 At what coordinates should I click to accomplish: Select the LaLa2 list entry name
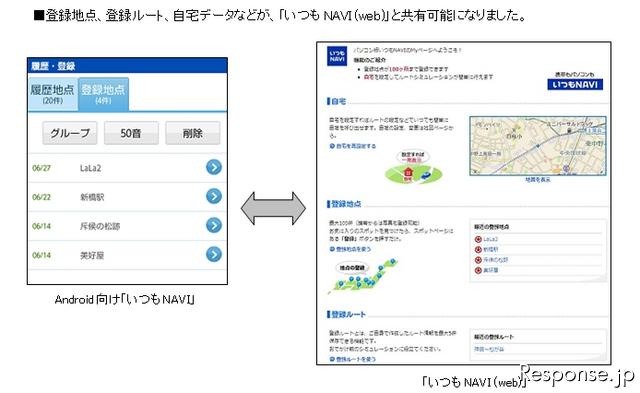[90, 168]
